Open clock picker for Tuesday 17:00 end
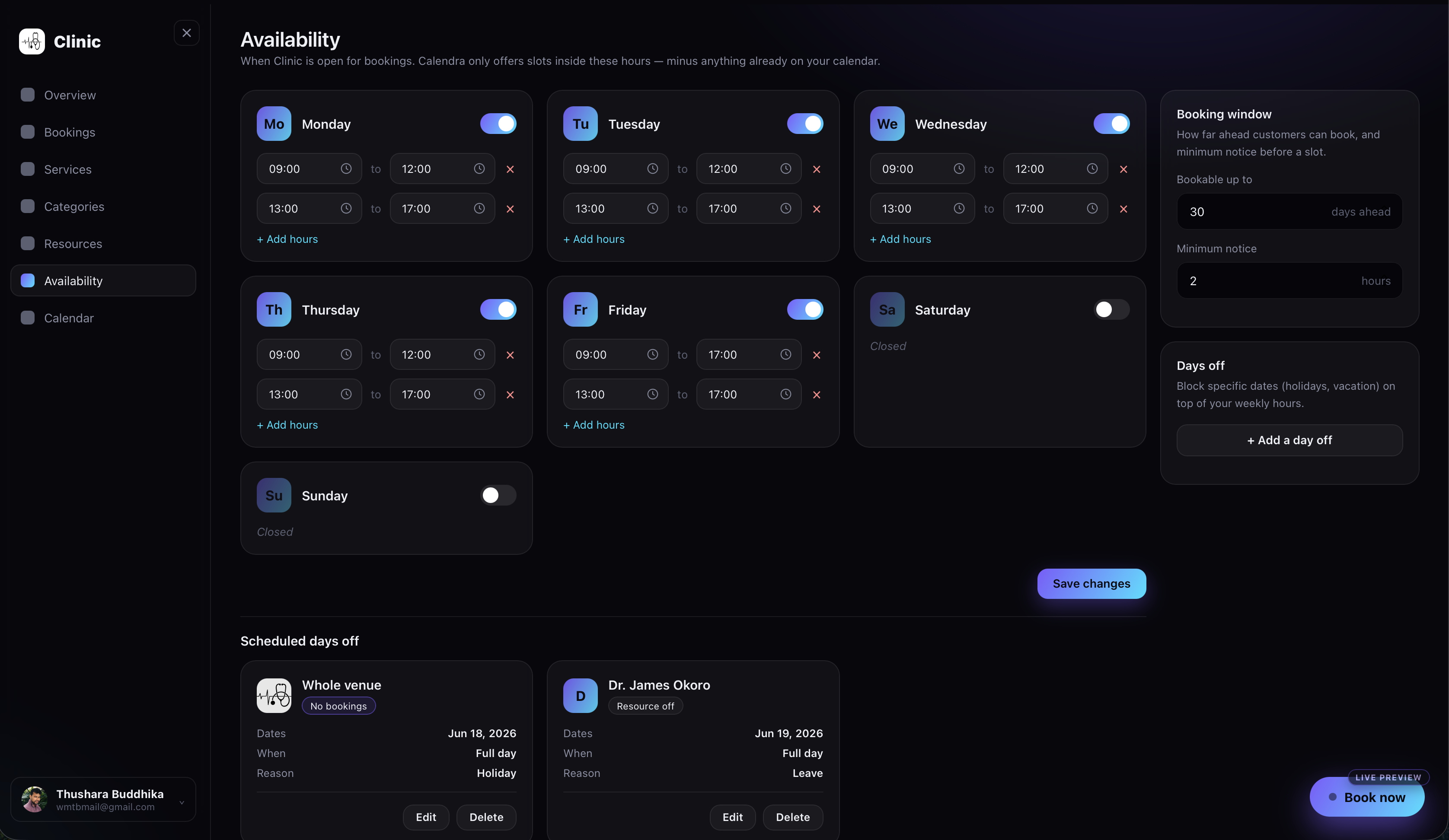 click(785, 208)
